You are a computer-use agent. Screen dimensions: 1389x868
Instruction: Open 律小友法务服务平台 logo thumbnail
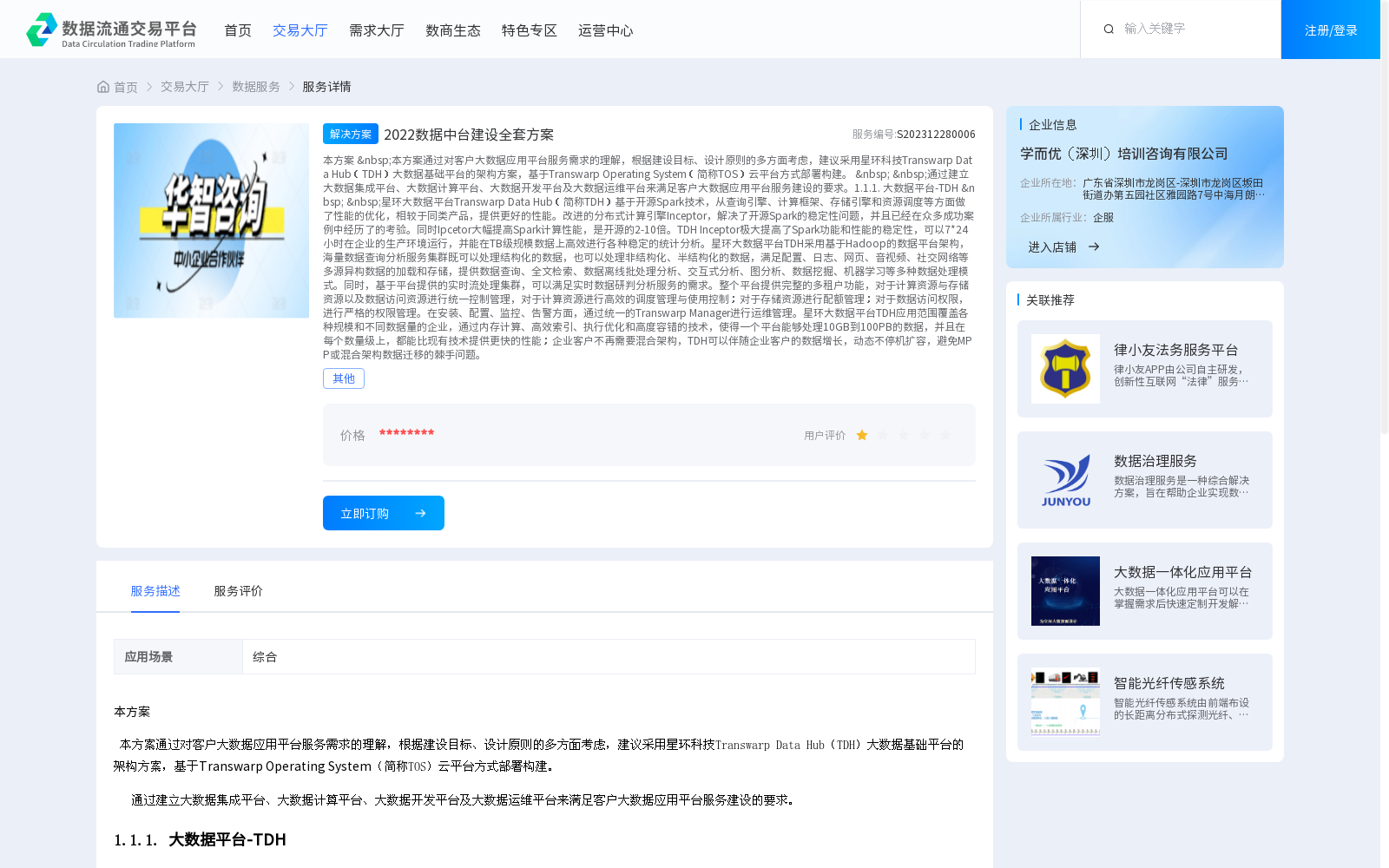[x=1065, y=369]
